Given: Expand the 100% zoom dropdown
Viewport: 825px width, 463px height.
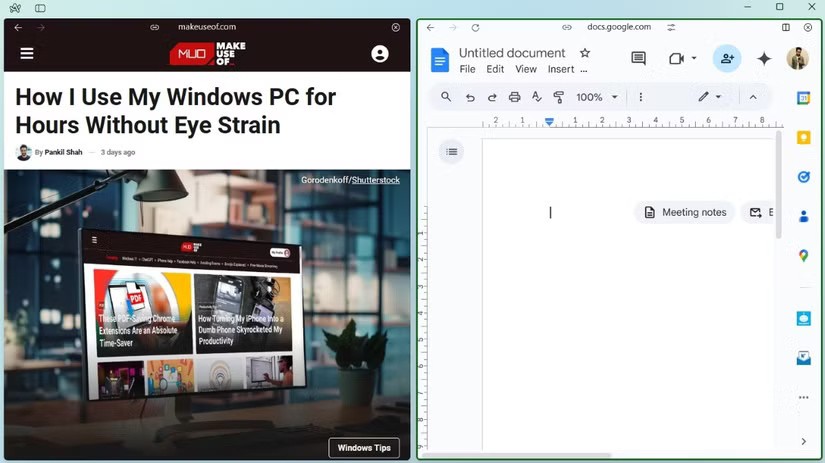Looking at the screenshot, I should (x=597, y=97).
